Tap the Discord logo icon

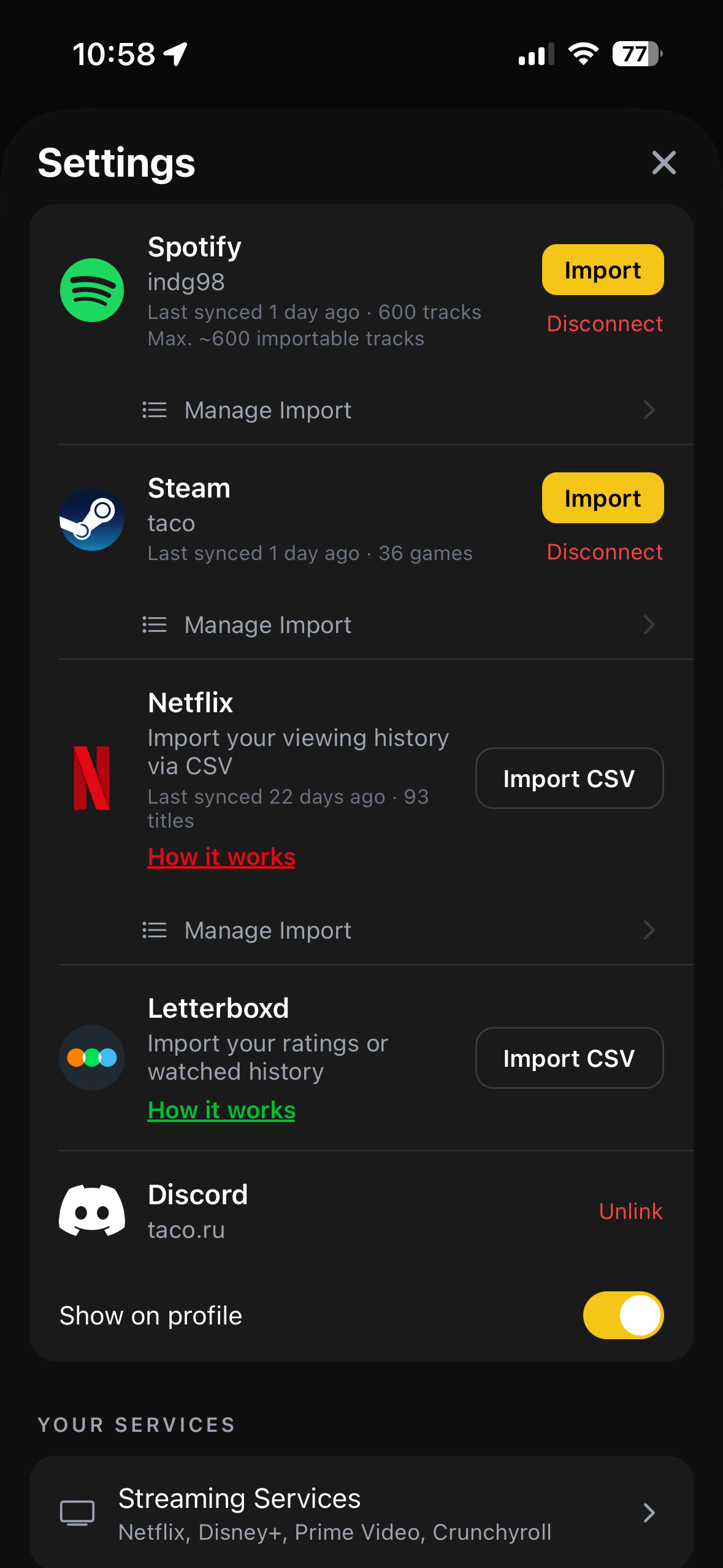tap(92, 1210)
